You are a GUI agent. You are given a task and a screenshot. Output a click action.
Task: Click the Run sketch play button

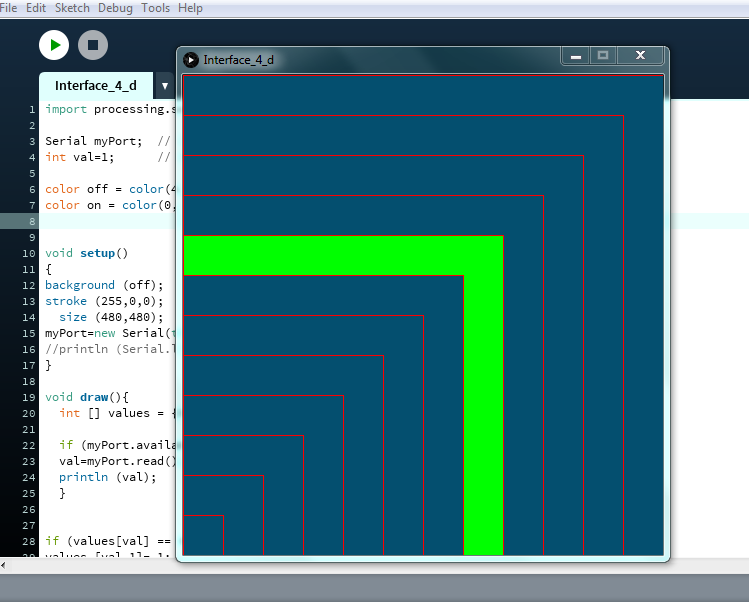click(x=54, y=45)
